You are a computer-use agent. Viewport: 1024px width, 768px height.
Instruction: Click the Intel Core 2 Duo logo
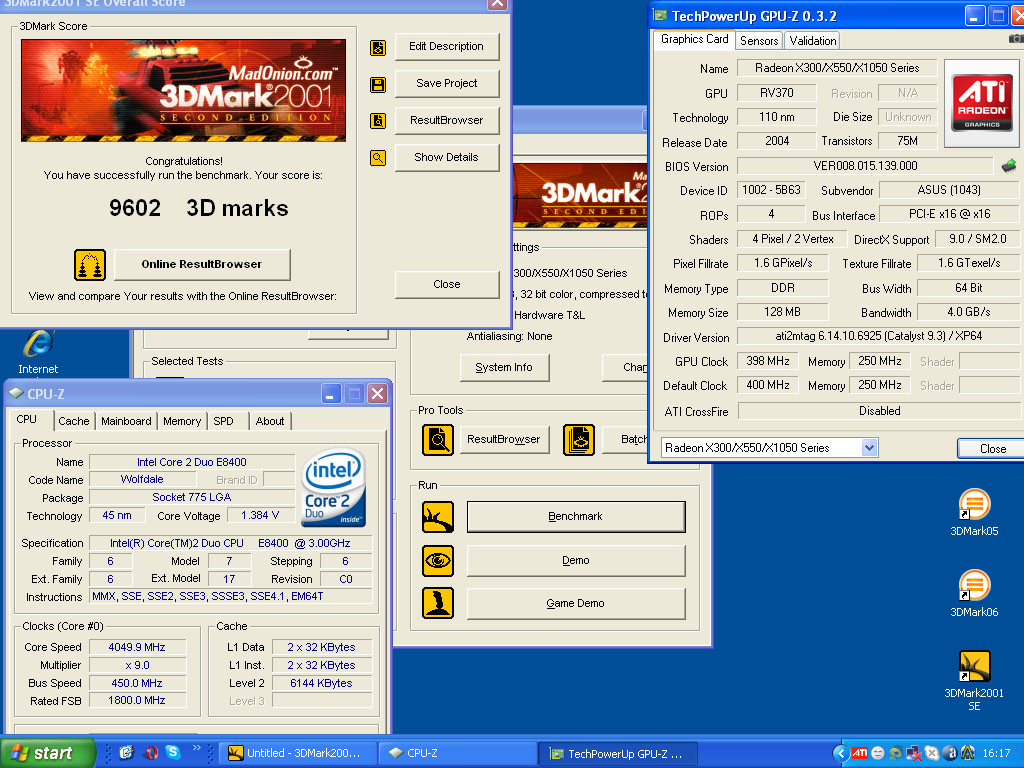tap(334, 487)
